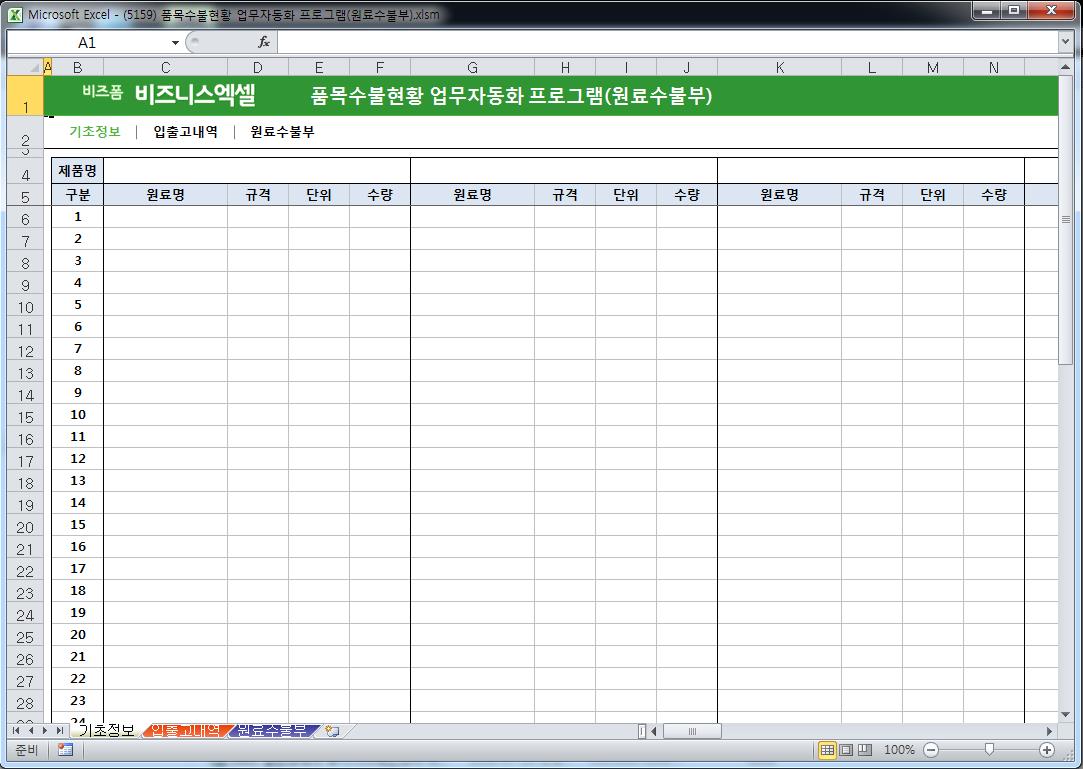The image size is (1083, 769).
Task: Click the 입출고내역 link in header navigation
Action: click(185, 131)
